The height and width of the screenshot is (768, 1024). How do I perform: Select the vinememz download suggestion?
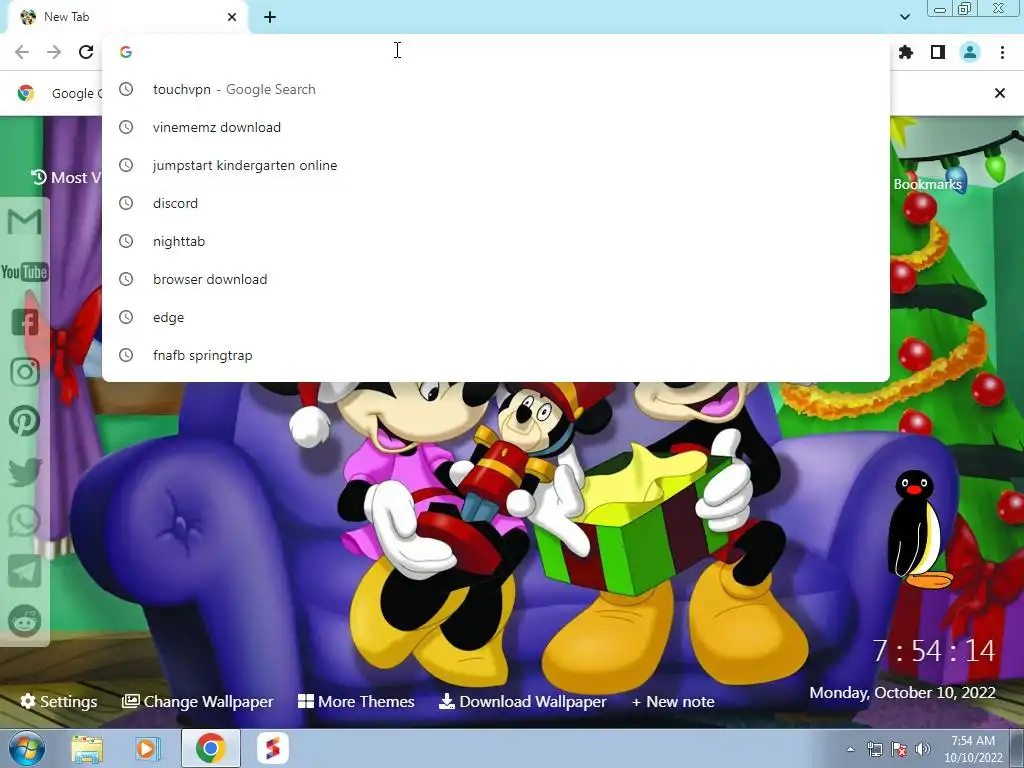496,127
